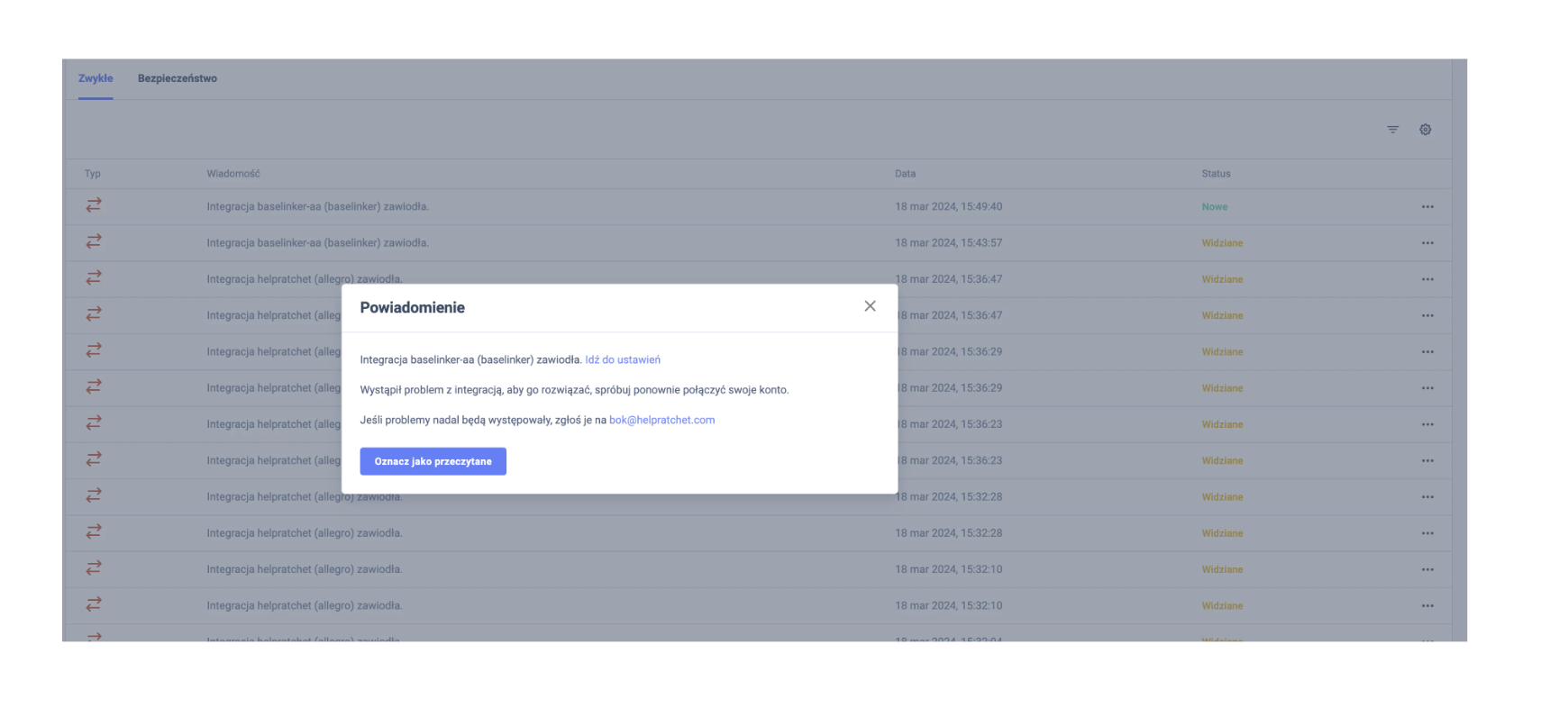The image size is (1568, 726).
Task: Click the integration icon on the second 15:32:28 row
Action: tap(94, 532)
